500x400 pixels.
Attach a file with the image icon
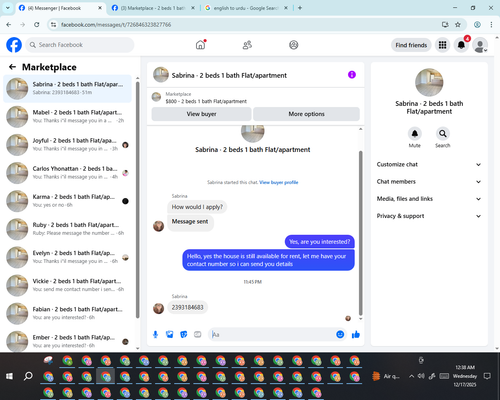pos(170,334)
